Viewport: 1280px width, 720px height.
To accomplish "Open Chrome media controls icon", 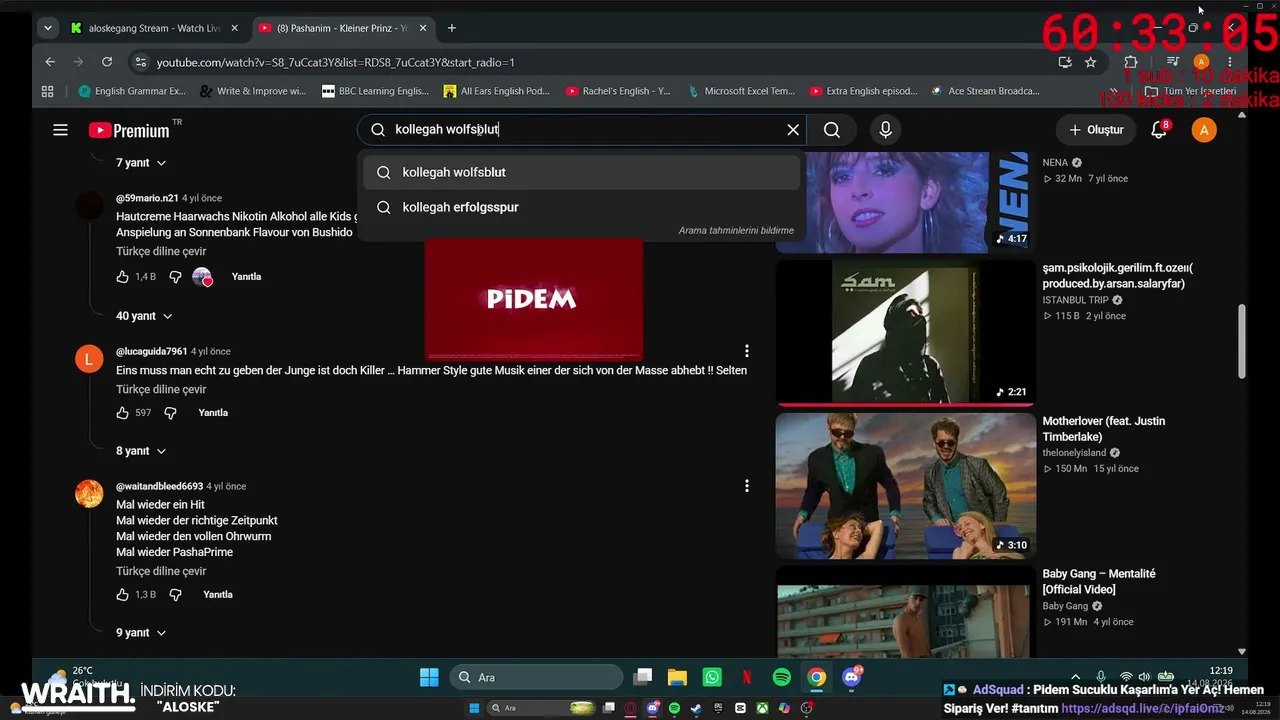I will [1172, 62].
